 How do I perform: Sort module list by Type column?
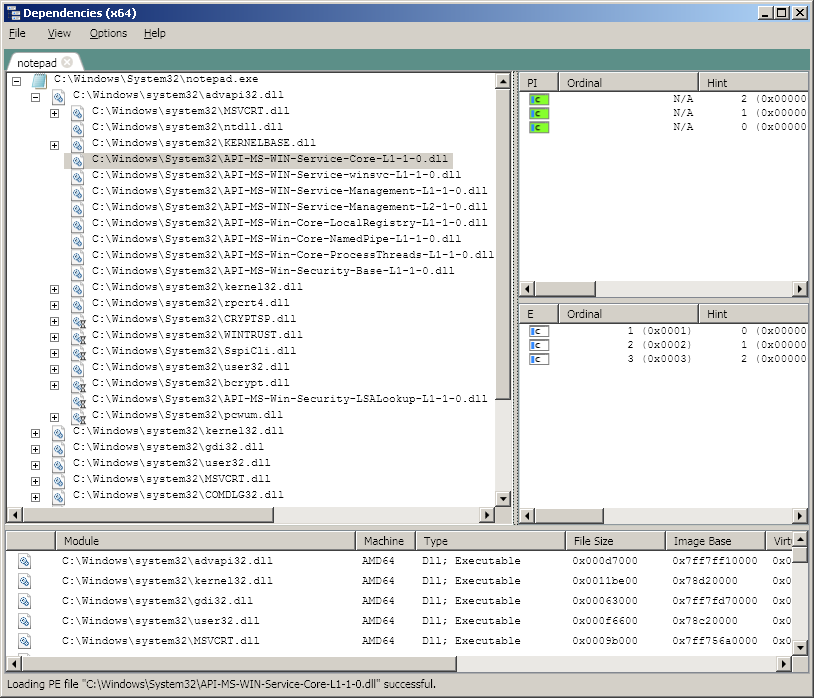[490, 541]
